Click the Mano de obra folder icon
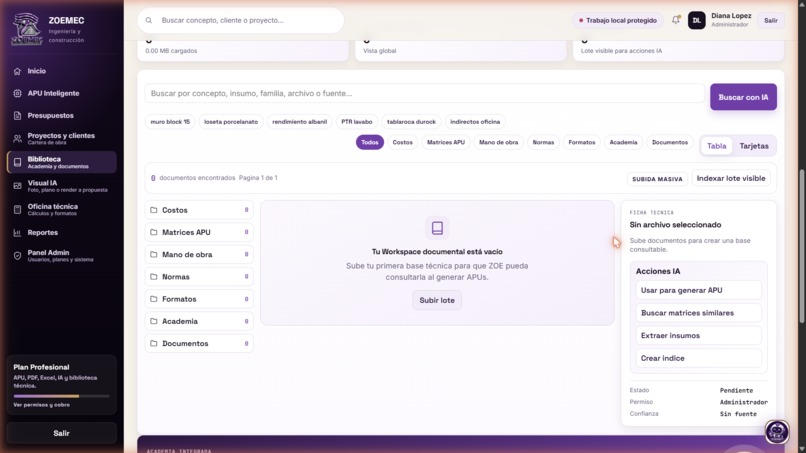Screen dimensions: 806x453 [x=154, y=254]
